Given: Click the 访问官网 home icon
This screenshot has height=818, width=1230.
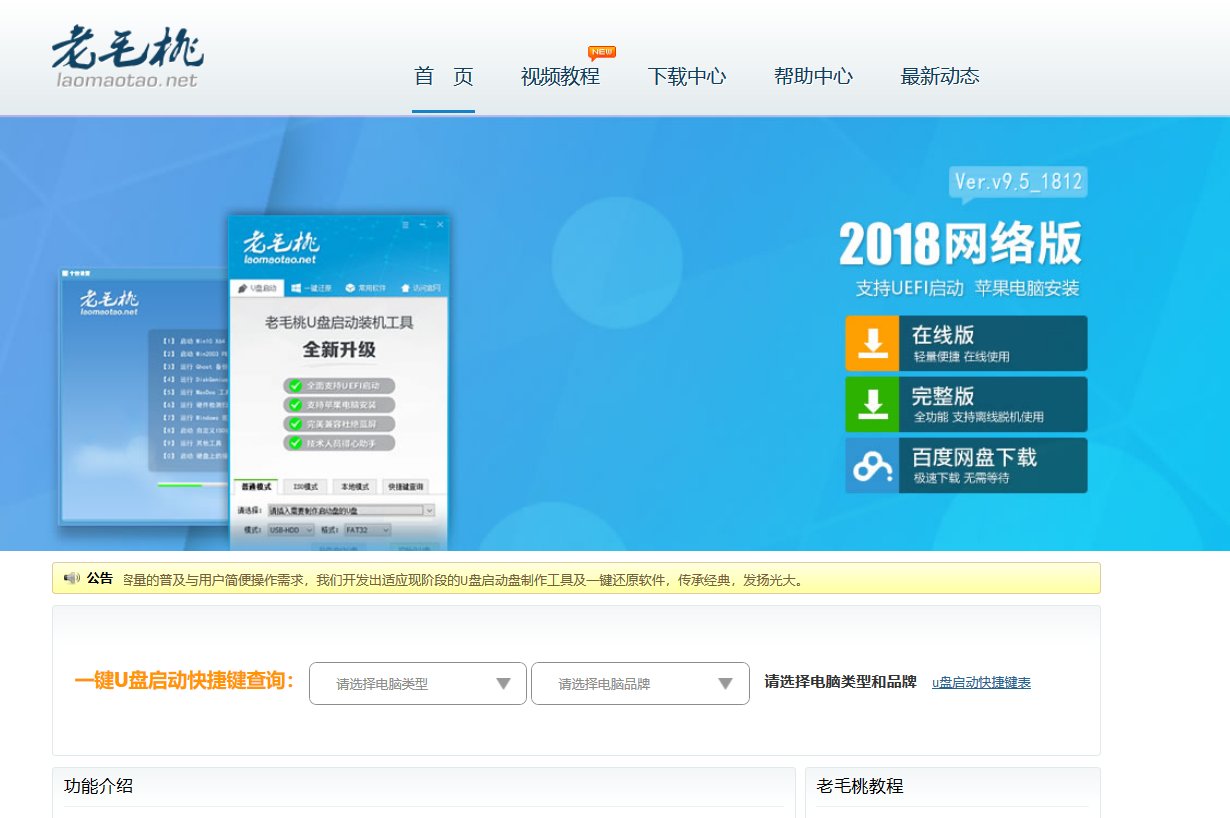Looking at the screenshot, I should pyautogui.click(x=406, y=287).
